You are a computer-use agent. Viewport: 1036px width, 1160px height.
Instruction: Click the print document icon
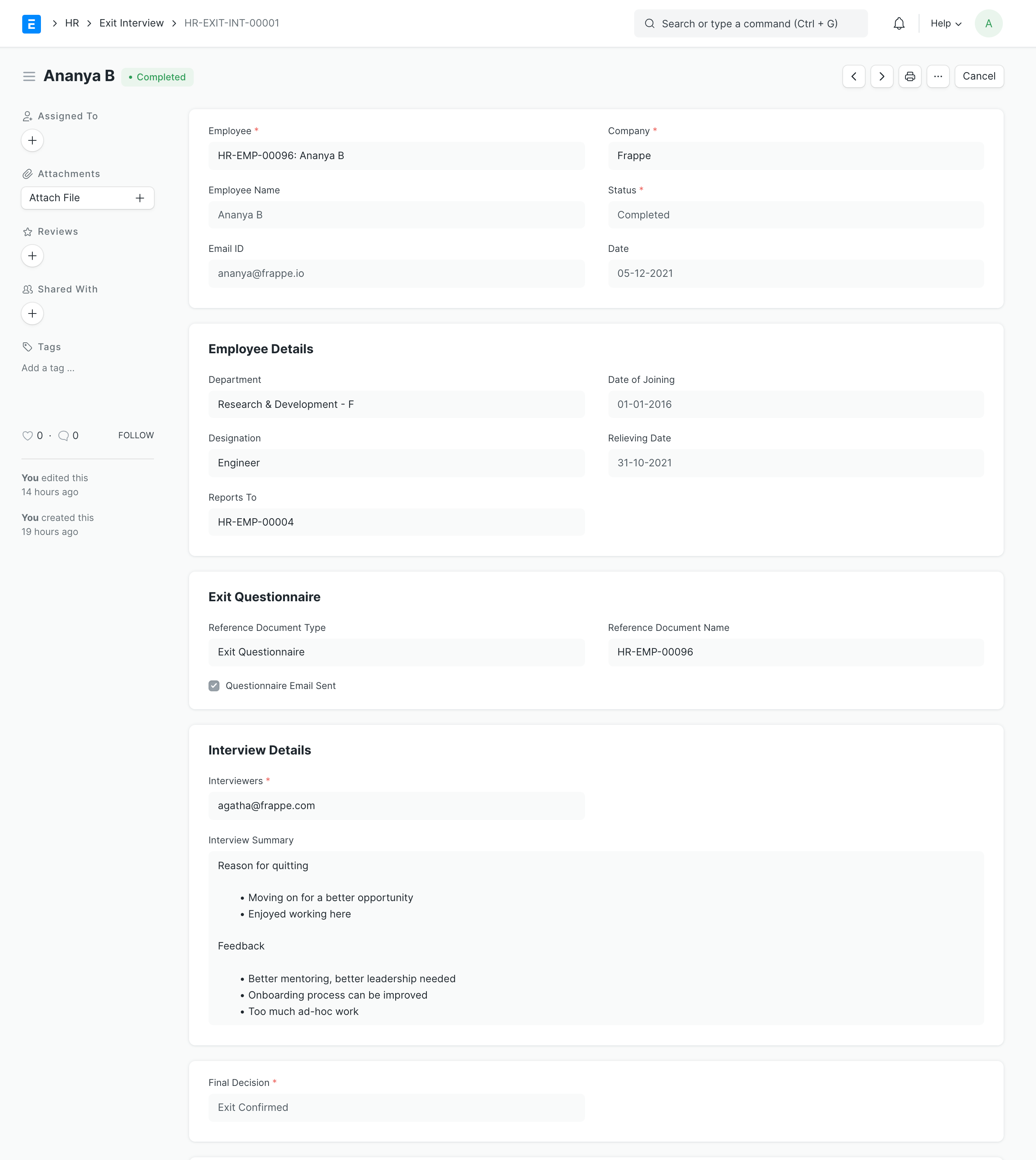pyautogui.click(x=910, y=76)
